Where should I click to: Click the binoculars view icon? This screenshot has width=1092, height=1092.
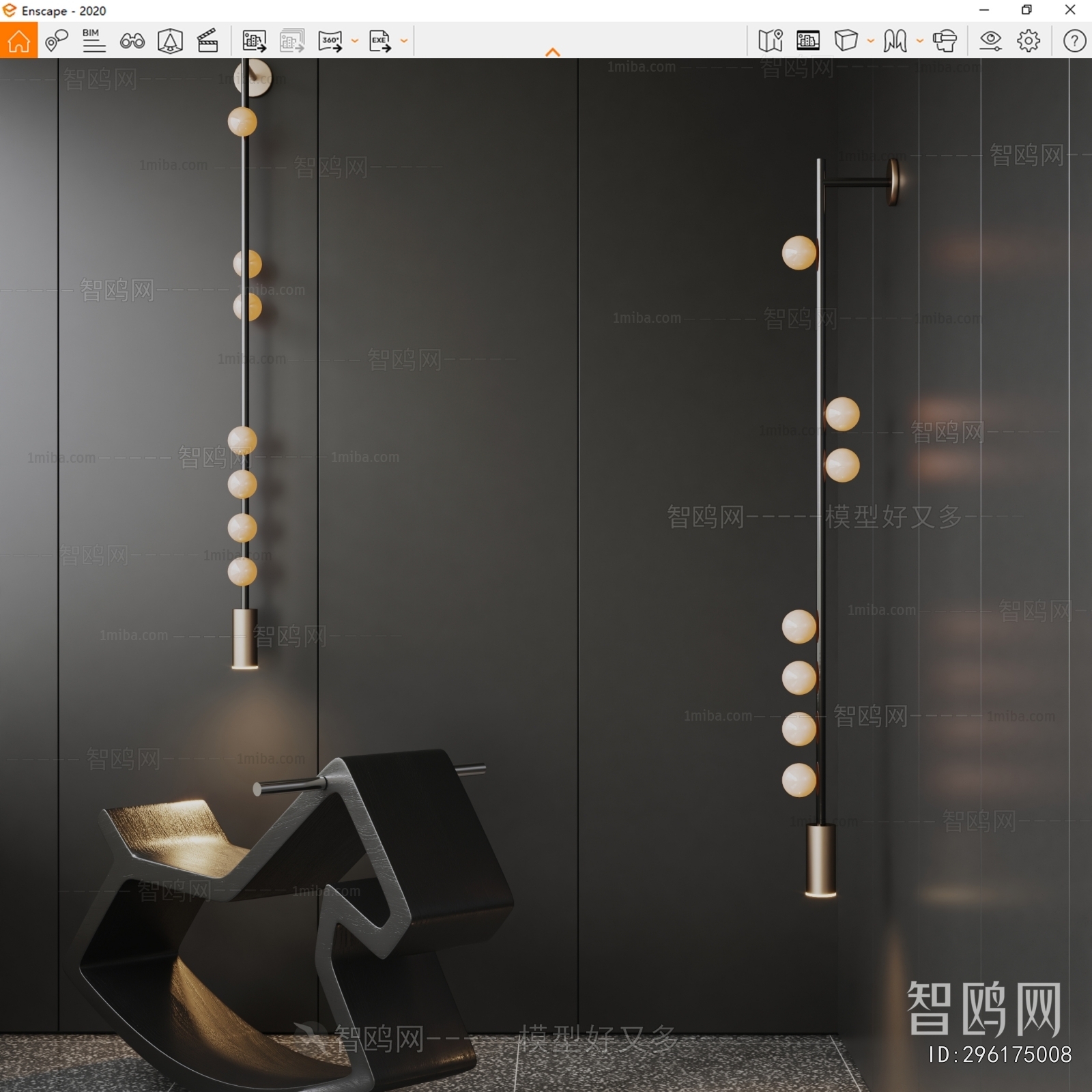coord(132,41)
